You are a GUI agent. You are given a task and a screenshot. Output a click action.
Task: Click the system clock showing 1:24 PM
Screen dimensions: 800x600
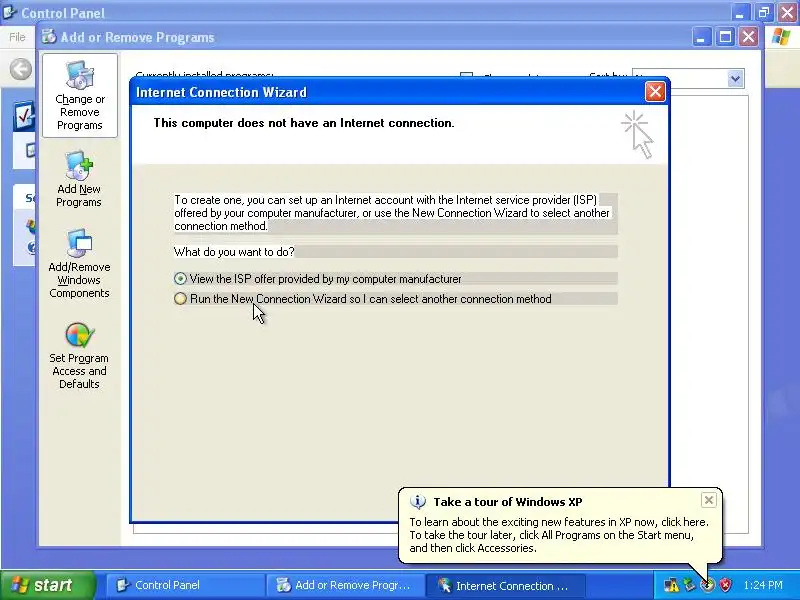[763, 585]
